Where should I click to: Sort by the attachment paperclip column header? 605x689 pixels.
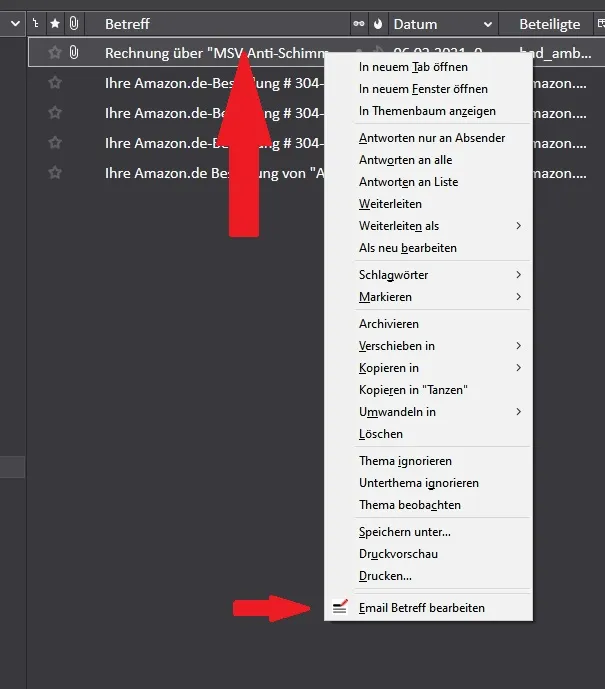pyautogui.click(x=74, y=23)
